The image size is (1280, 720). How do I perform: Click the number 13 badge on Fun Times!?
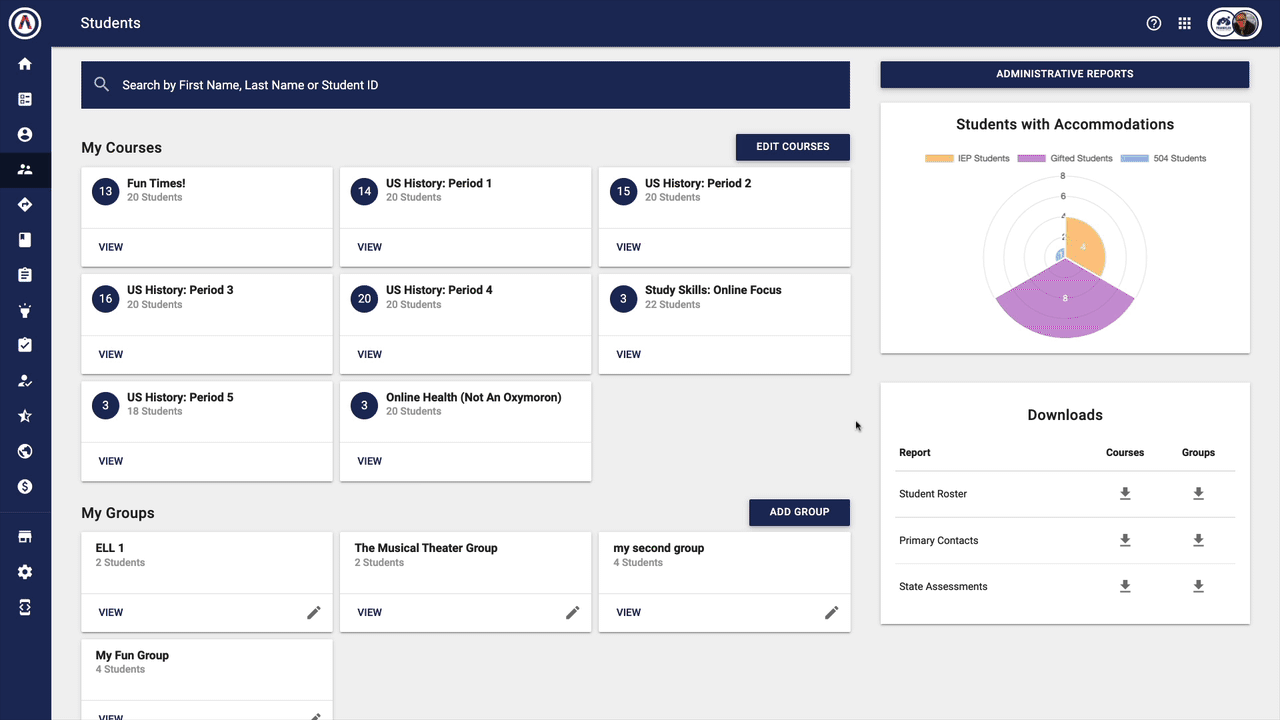coord(106,191)
